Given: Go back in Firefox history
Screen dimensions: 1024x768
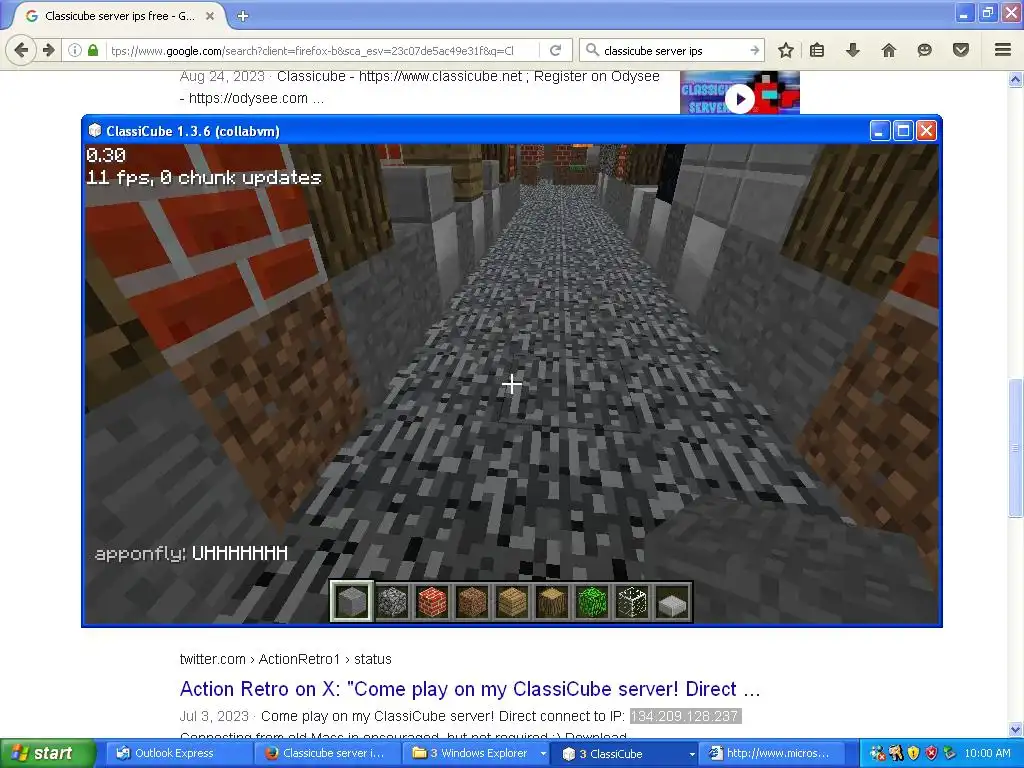Looking at the screenshot, I should 21,50.
